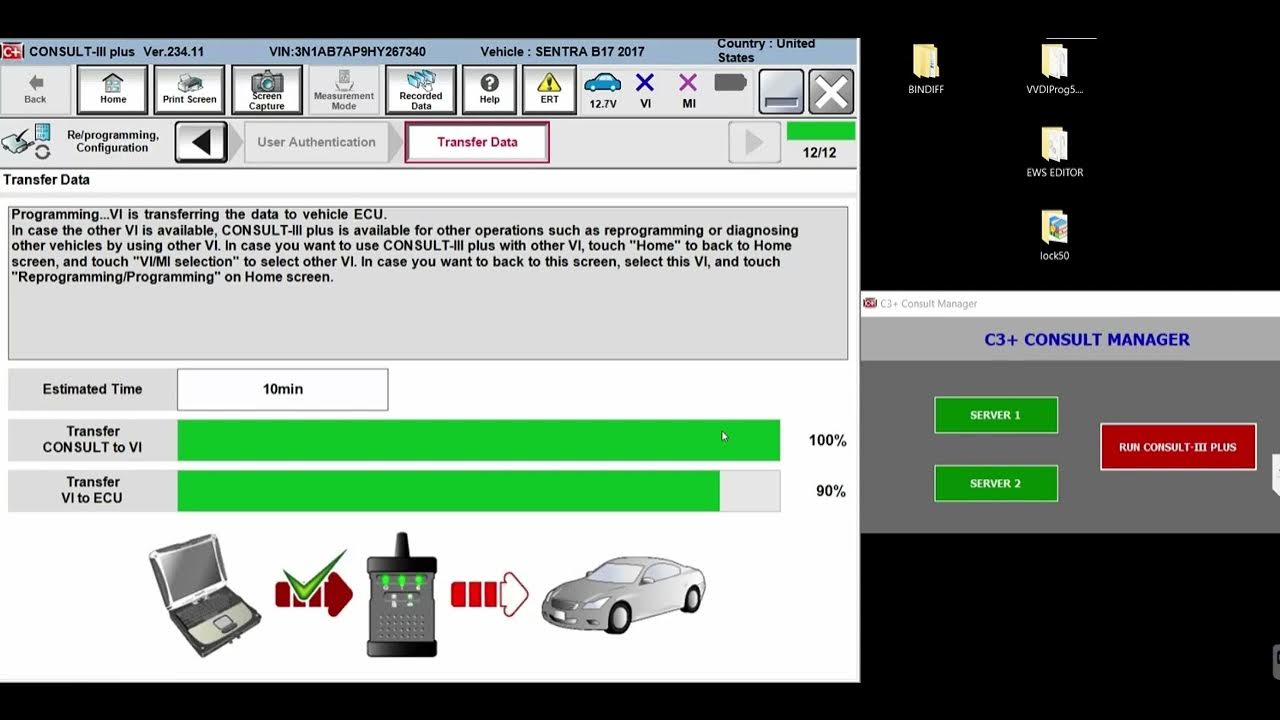The height and width of the screenshot is (720, 1280).
Task: Click the green checkmark transfer arrow
Action: [314, 582]
